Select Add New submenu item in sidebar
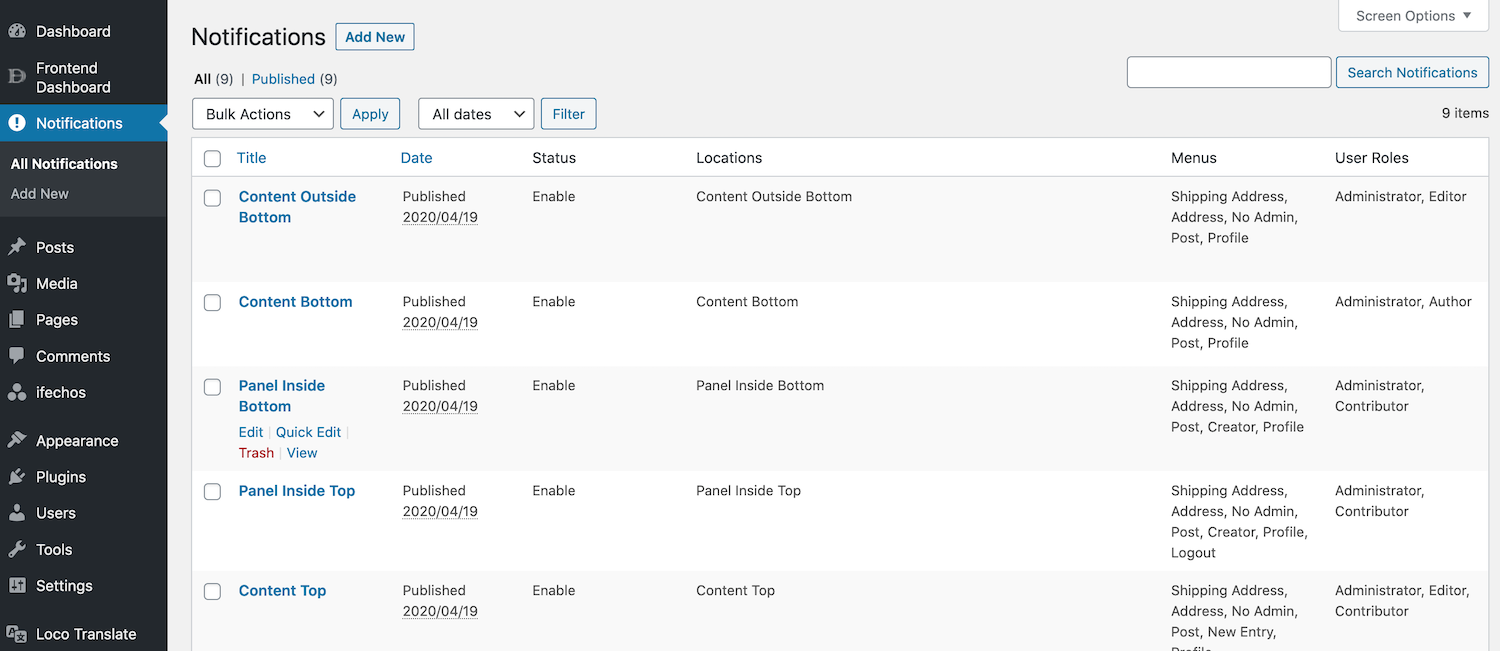 coord(40,194)
